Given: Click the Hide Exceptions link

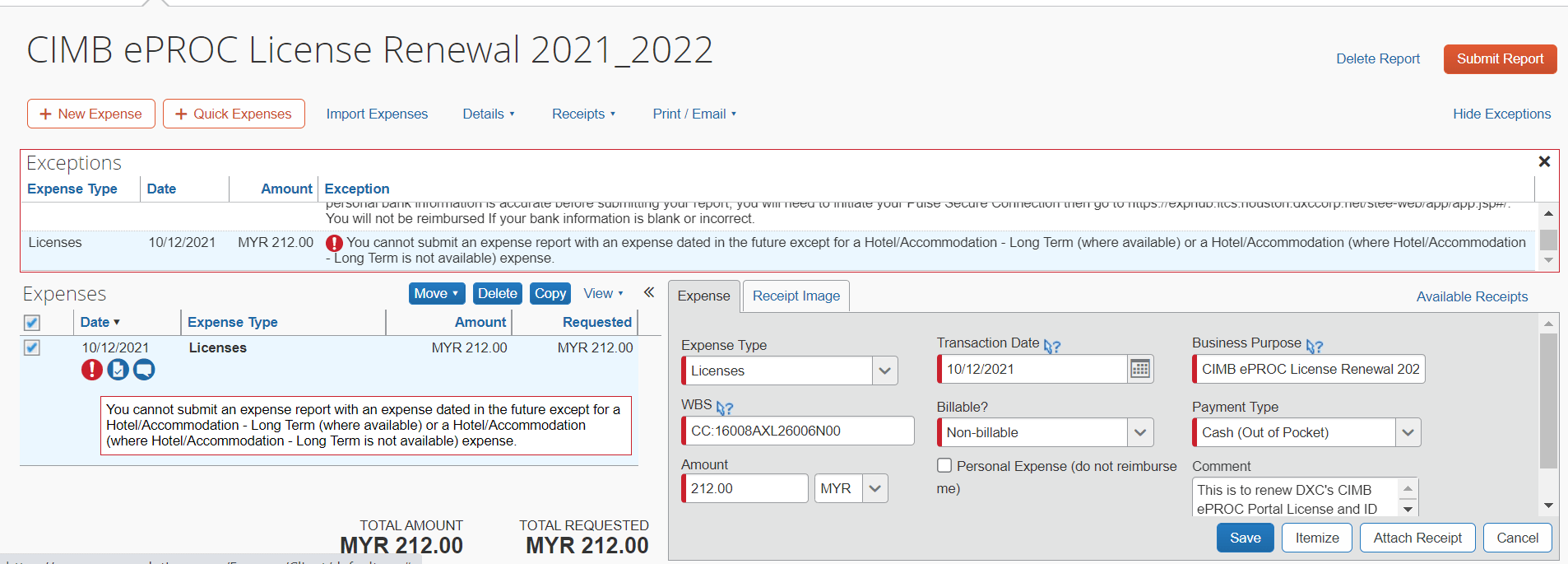Looking at the screenshot, I should point(1501,114).
